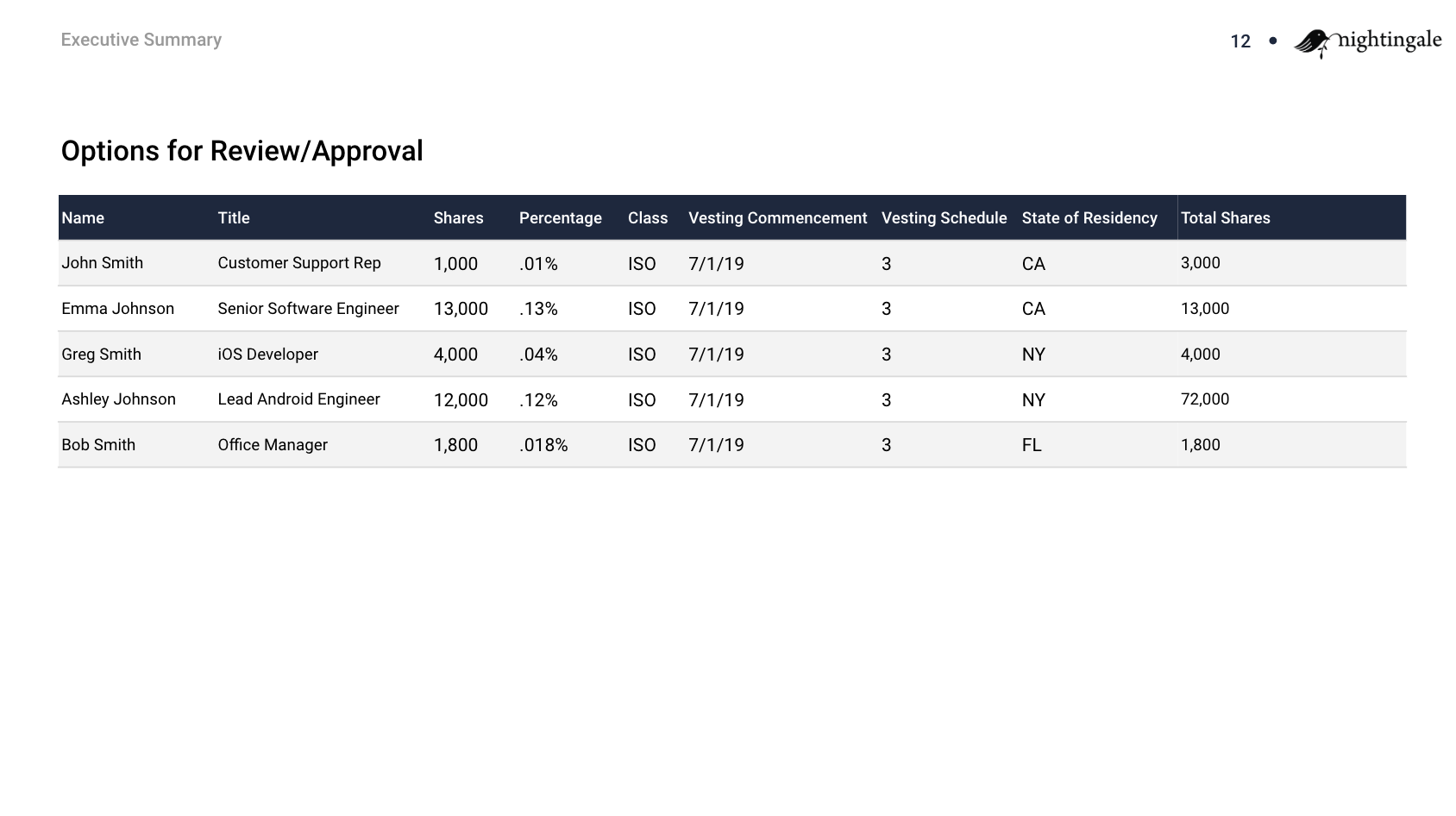Click the .018% percentage cell
Image resolution: width=1456 pixels, height=816 pixels.
coord(543,445)
